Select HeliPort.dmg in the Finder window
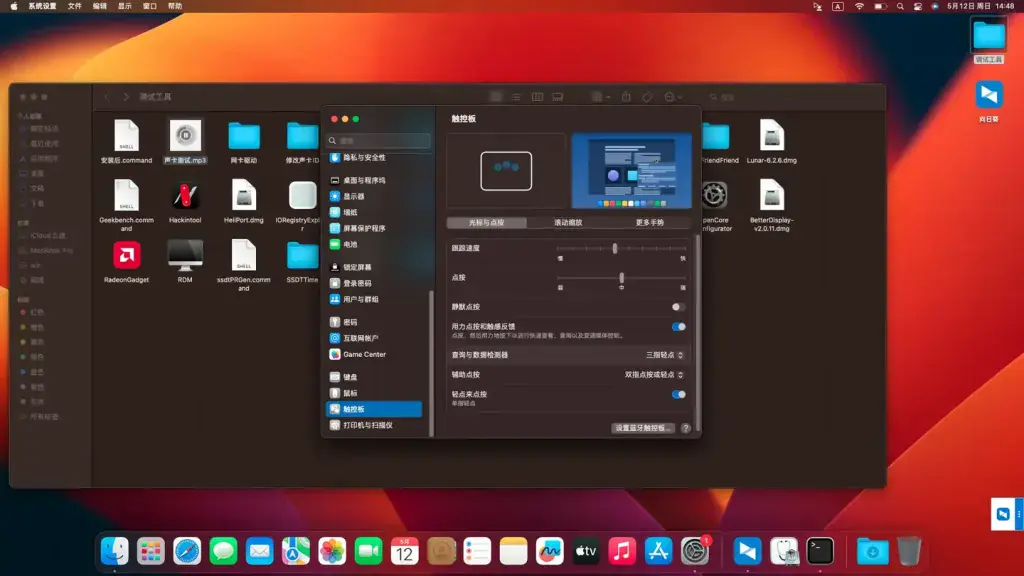The width and height of the screenshot is (1024, 576). pos(244,203)
